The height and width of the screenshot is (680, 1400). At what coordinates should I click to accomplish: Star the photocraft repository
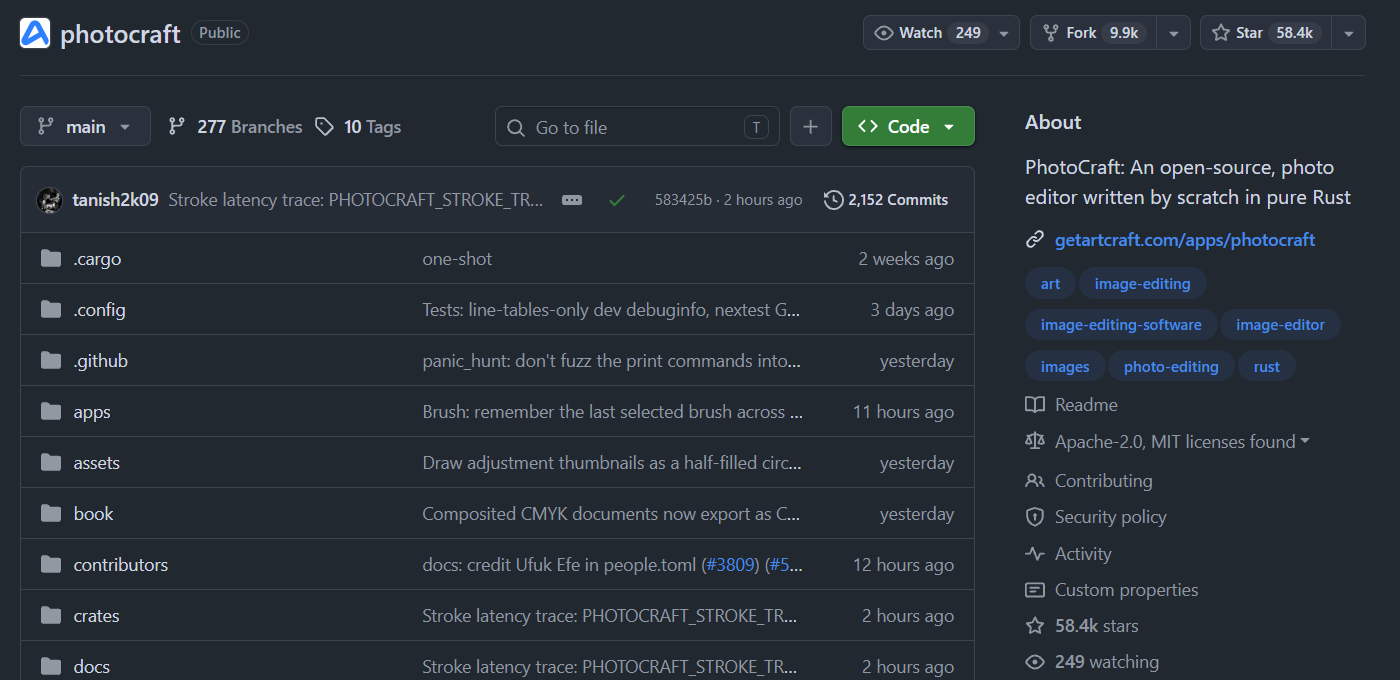[1265, 33]
